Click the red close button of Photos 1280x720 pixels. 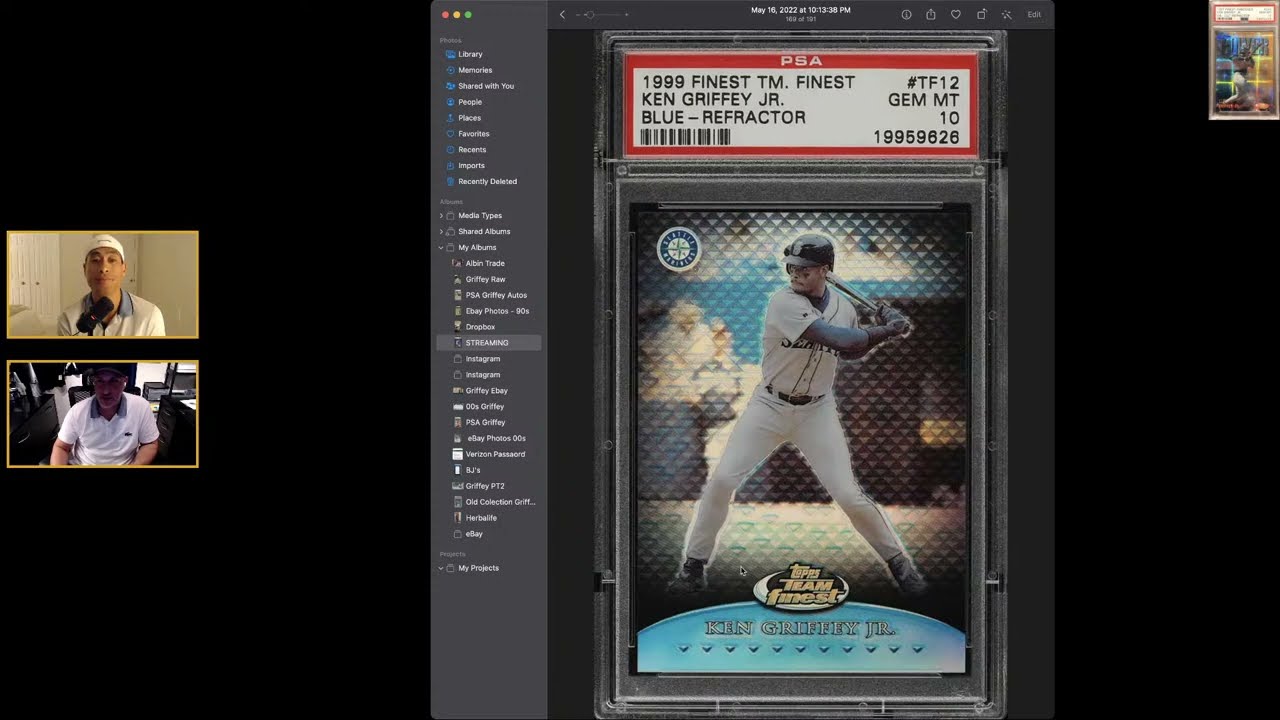(445, 15)
